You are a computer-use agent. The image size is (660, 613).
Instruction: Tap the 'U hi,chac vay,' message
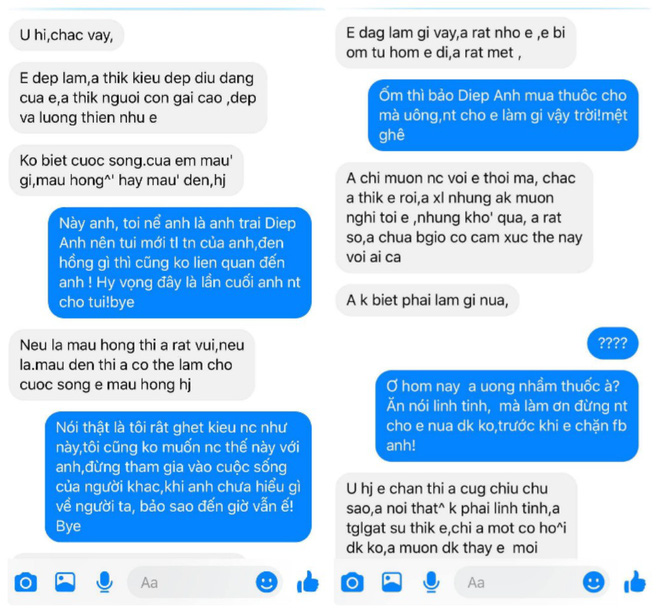click(67, 35)
